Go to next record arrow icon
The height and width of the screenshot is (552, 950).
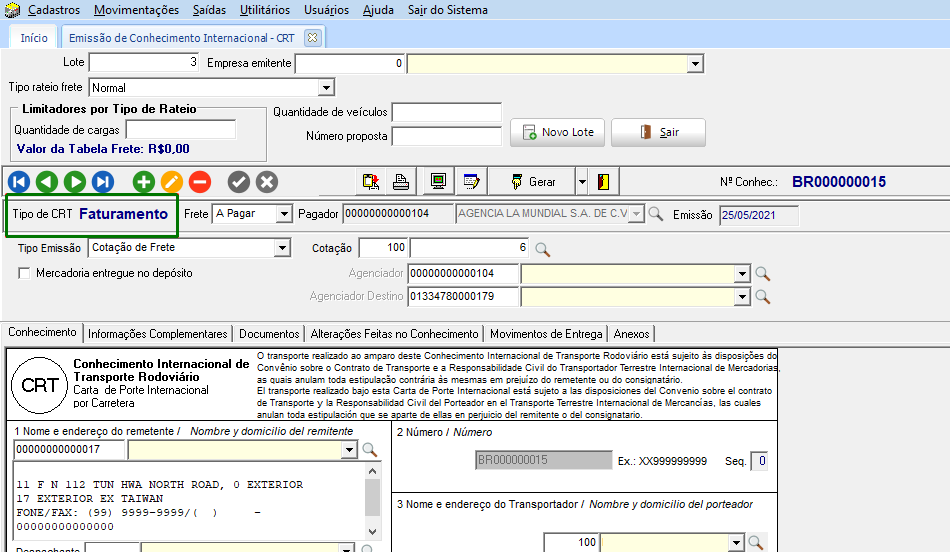click(75, 182)
